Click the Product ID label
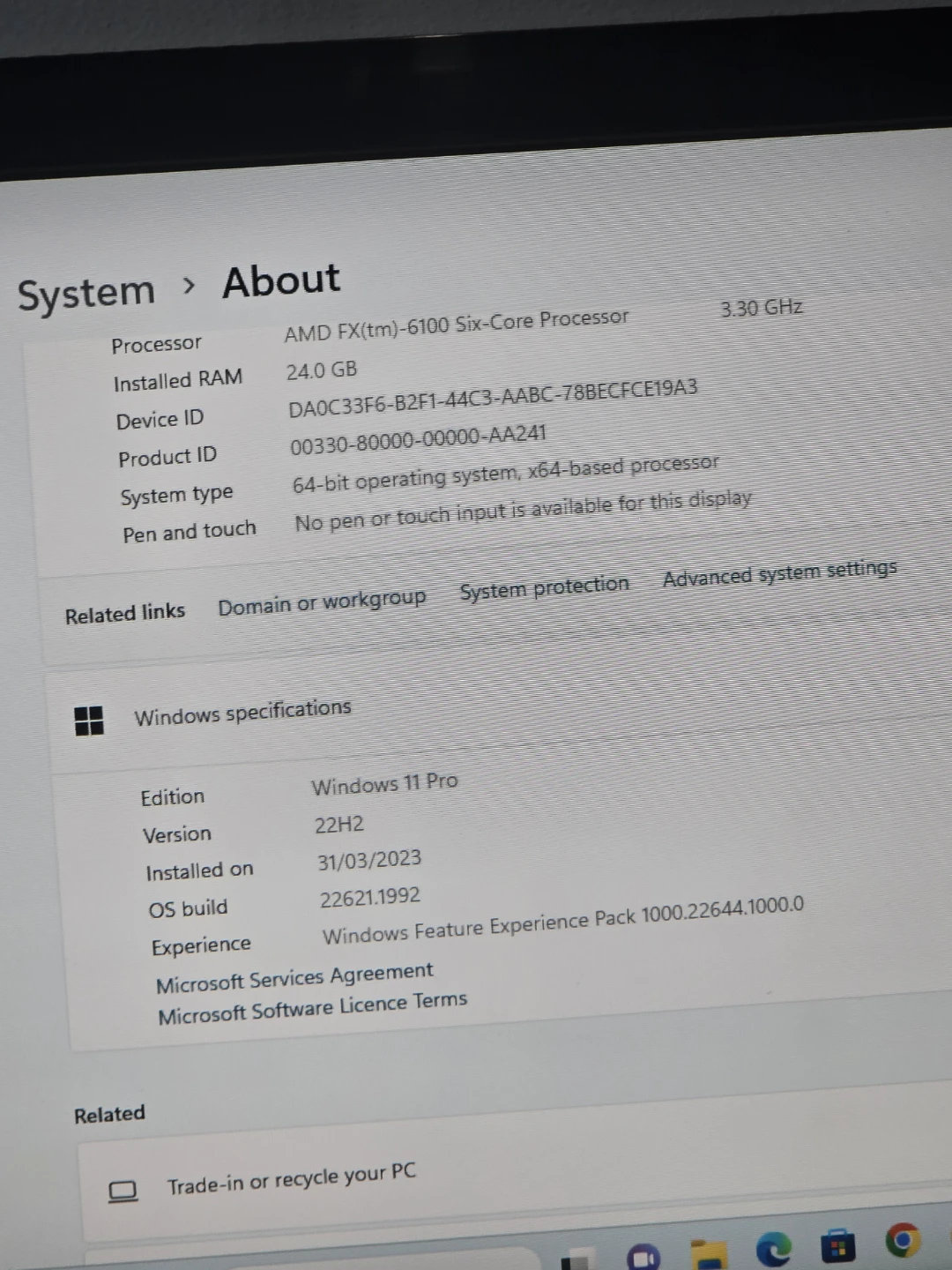The image size is (952, 1270). (167, 457)
